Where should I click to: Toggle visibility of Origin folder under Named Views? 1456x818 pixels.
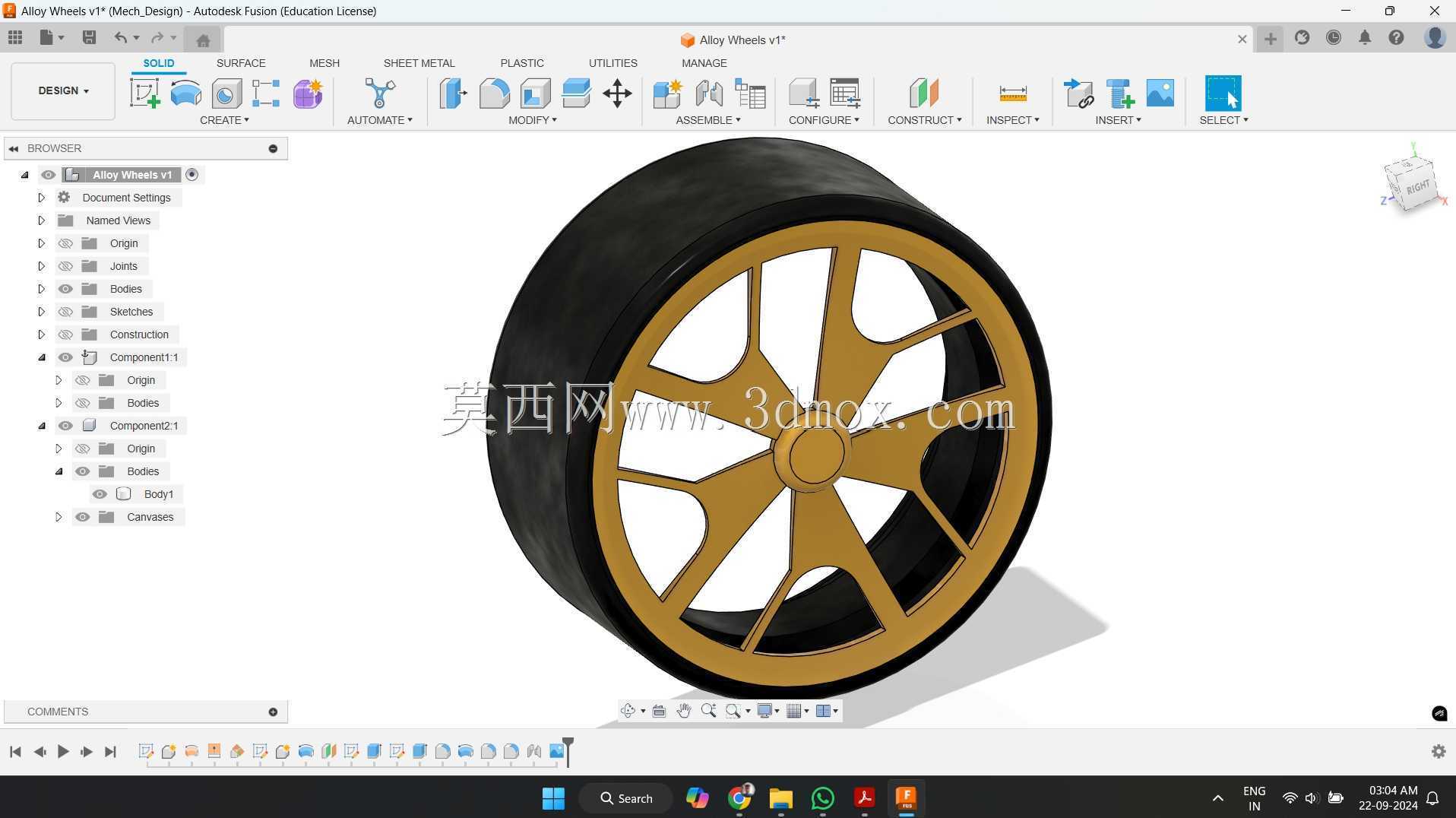(x=65, y=243)
